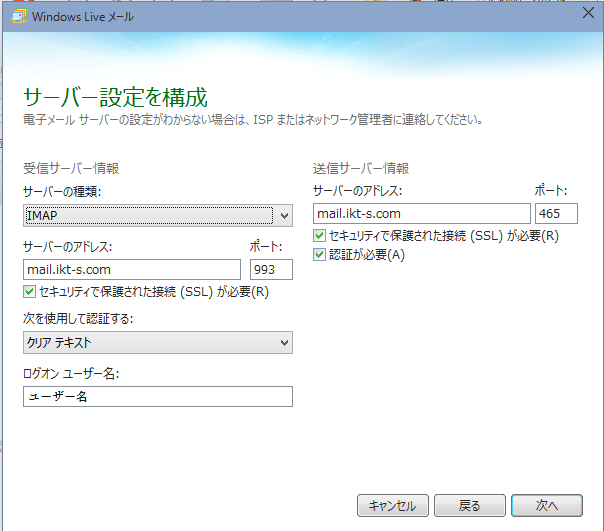Close the Windows Live メール dialog

point(588,13)
